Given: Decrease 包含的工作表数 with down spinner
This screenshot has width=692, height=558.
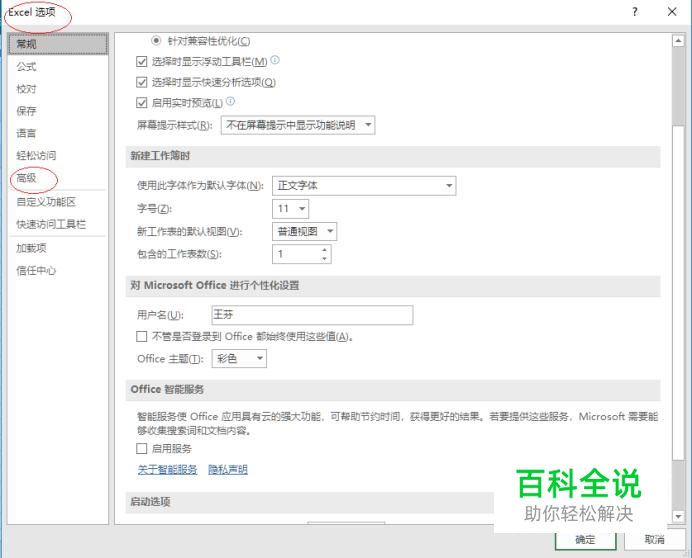Looking at the screenshot, I should point(324,258).
